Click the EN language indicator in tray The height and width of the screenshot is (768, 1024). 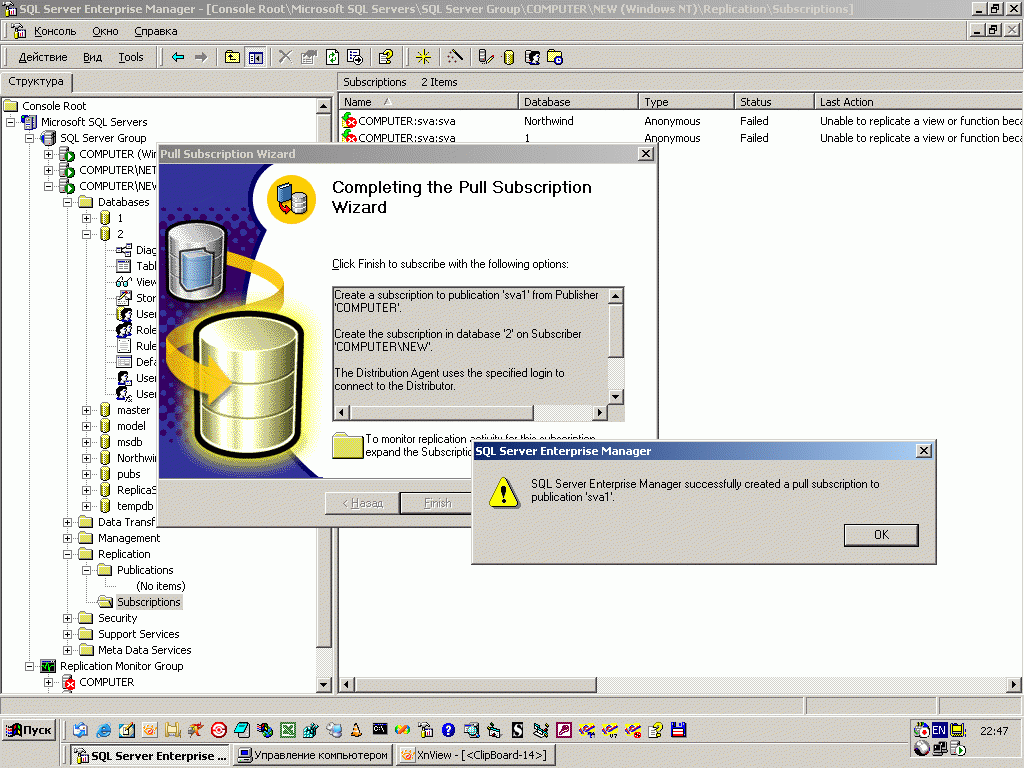pyautogui.click(x=939, y=730)
